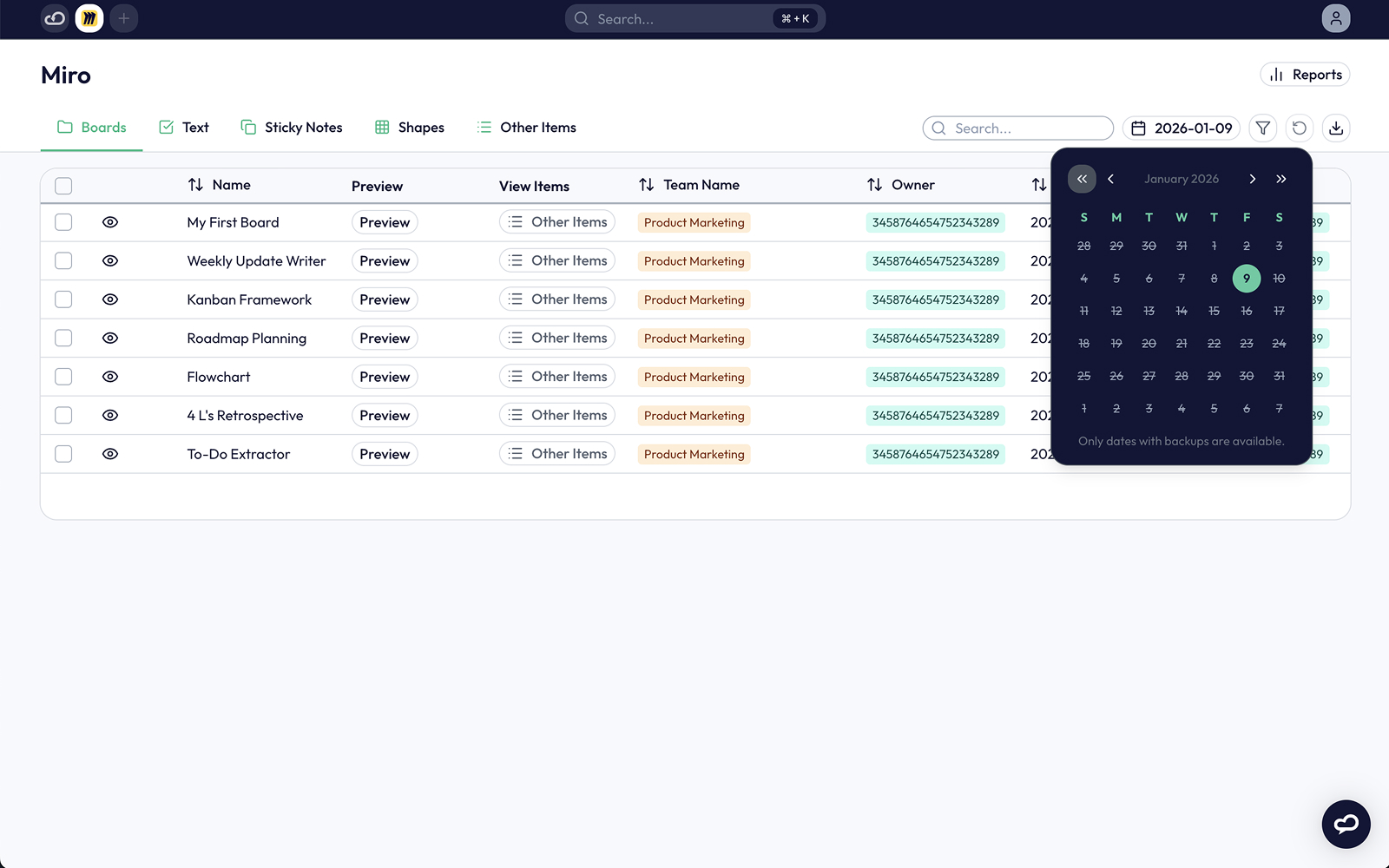Jump to previous year in calendar
Screen dimensions: 1389x868
point(1082,179)
